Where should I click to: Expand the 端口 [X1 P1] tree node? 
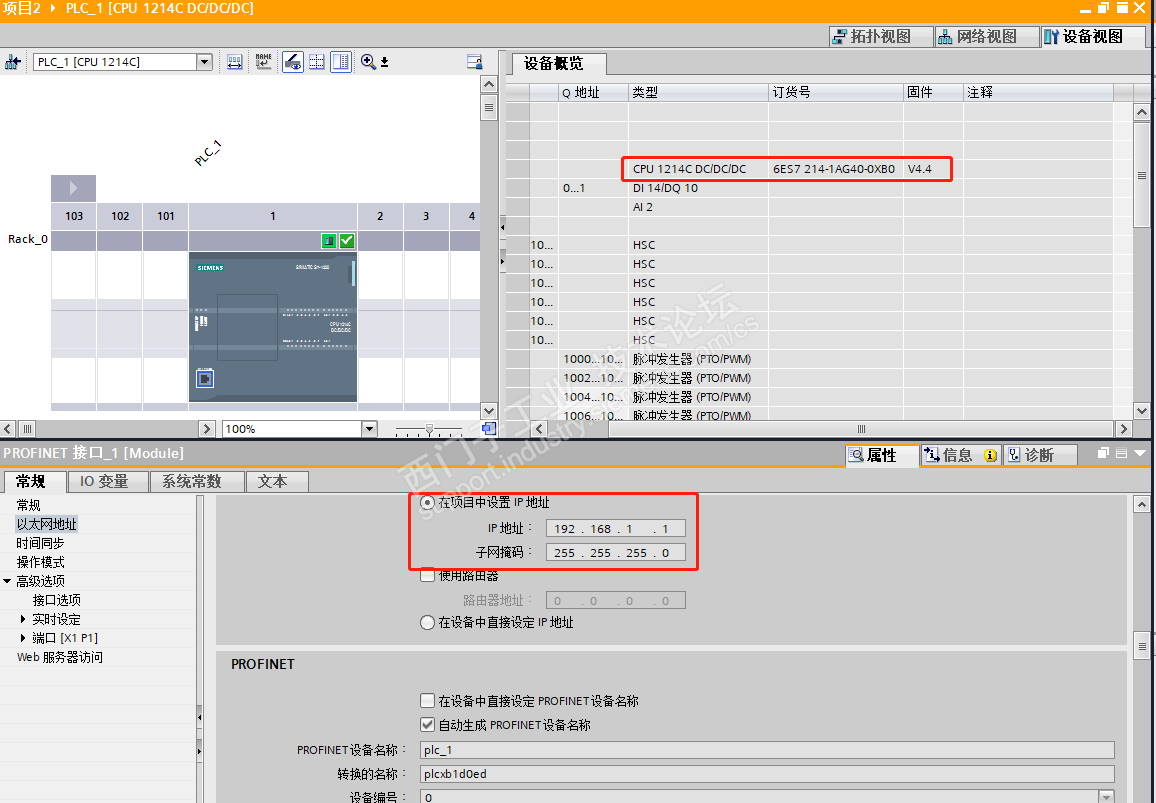click(x=23, y=638)
